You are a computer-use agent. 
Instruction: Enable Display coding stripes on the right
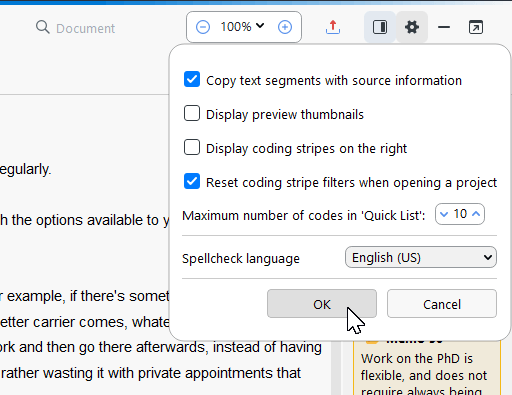pyautogui.click(x=192, y=147)
